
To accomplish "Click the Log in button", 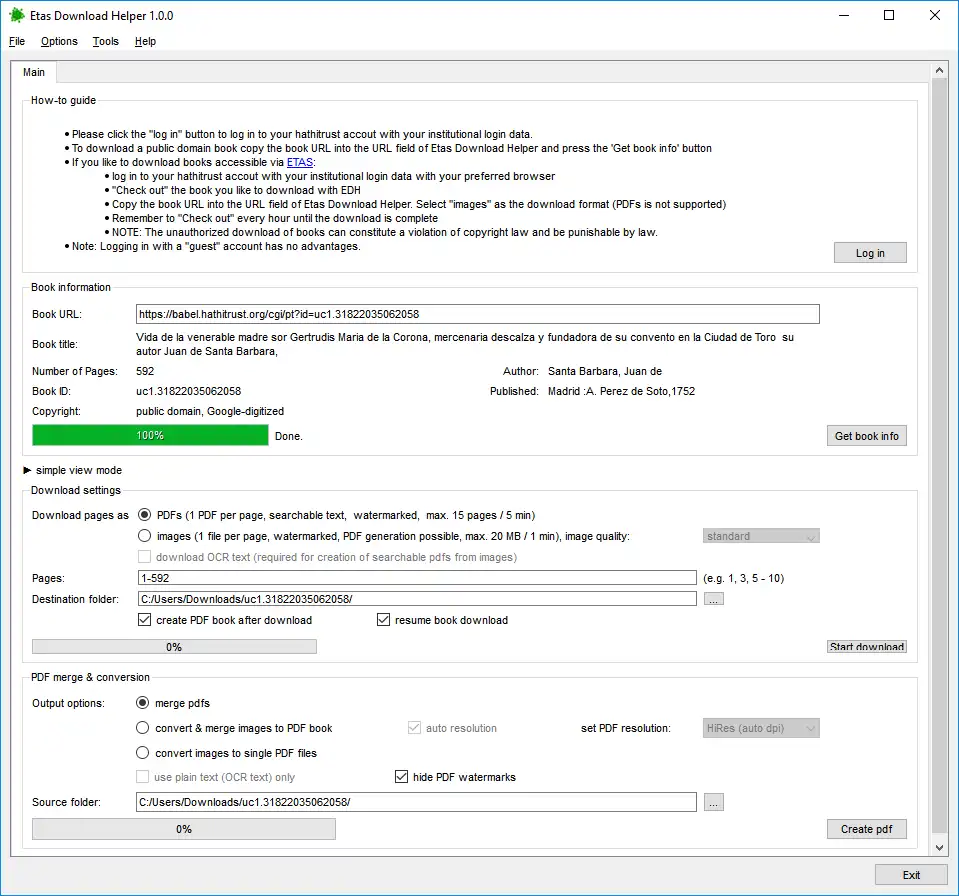I will pos(870,253).
